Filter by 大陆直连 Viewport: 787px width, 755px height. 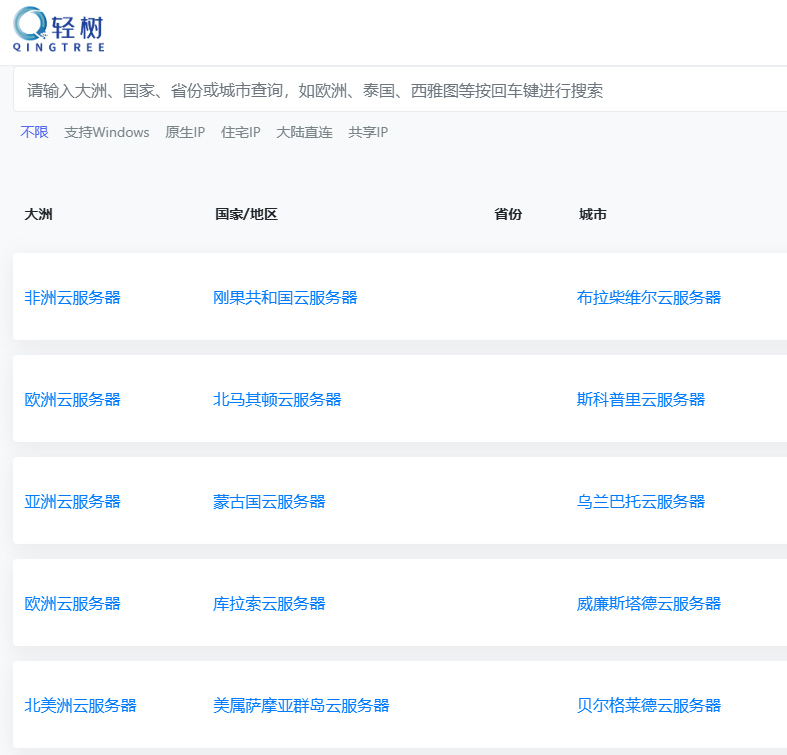click(x=304, y=132)
